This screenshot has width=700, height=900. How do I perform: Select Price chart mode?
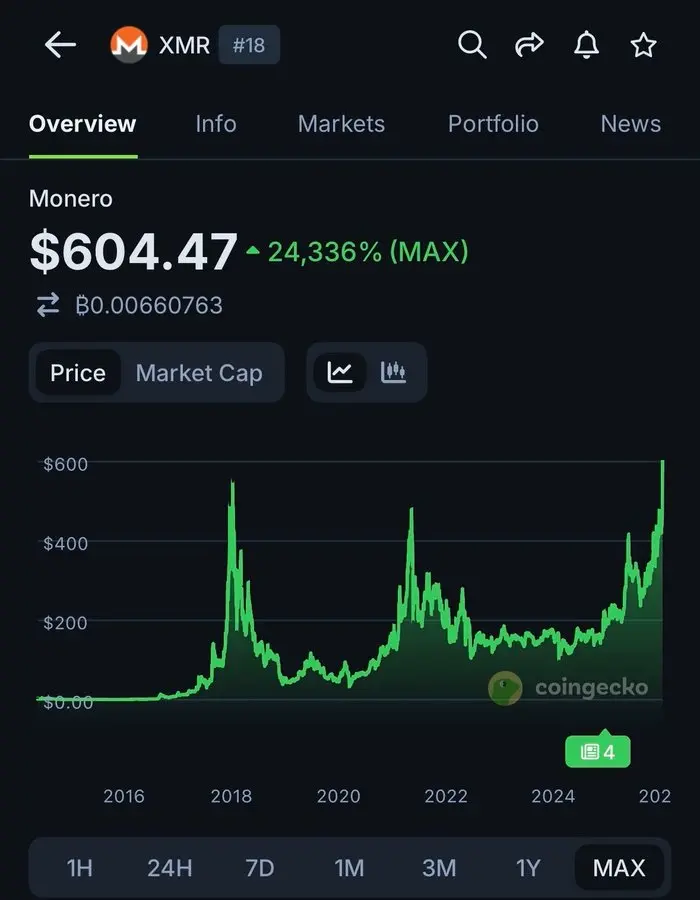77,372
